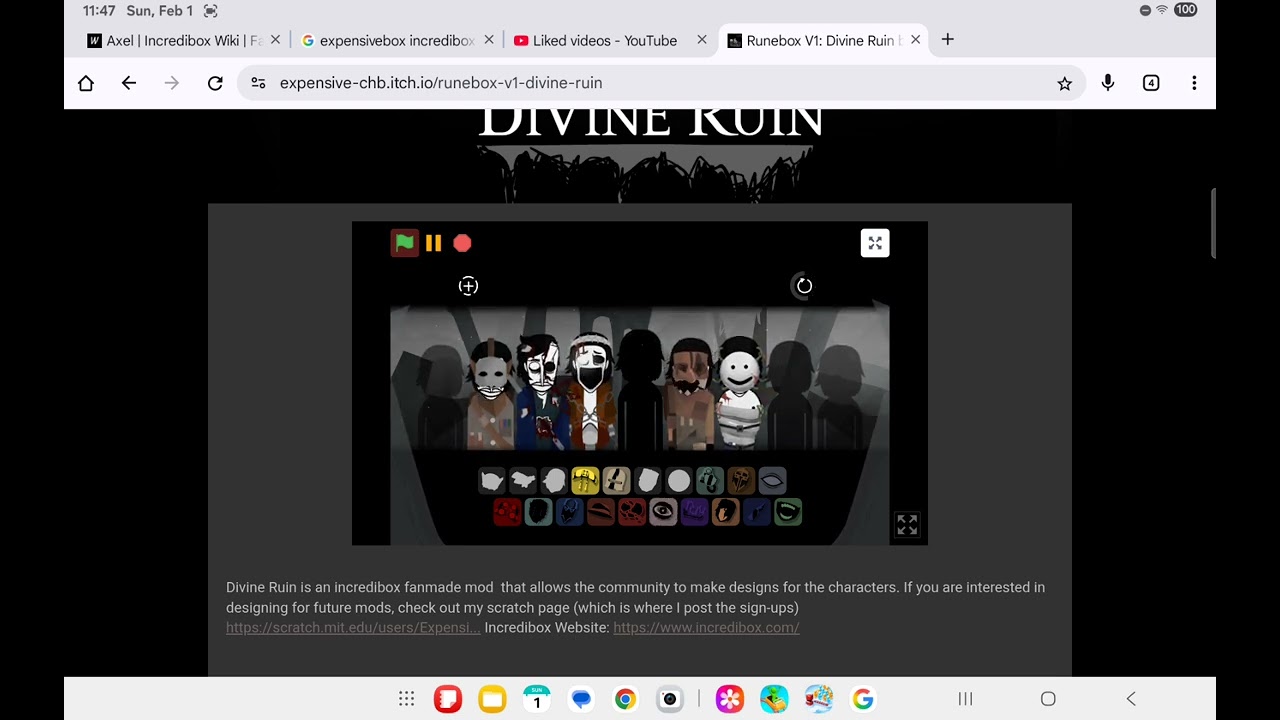This screenshot has width=1280, height=720.
Task: Click the white masked character on stage
Action: pyautogui.click(x=490, y=393)
